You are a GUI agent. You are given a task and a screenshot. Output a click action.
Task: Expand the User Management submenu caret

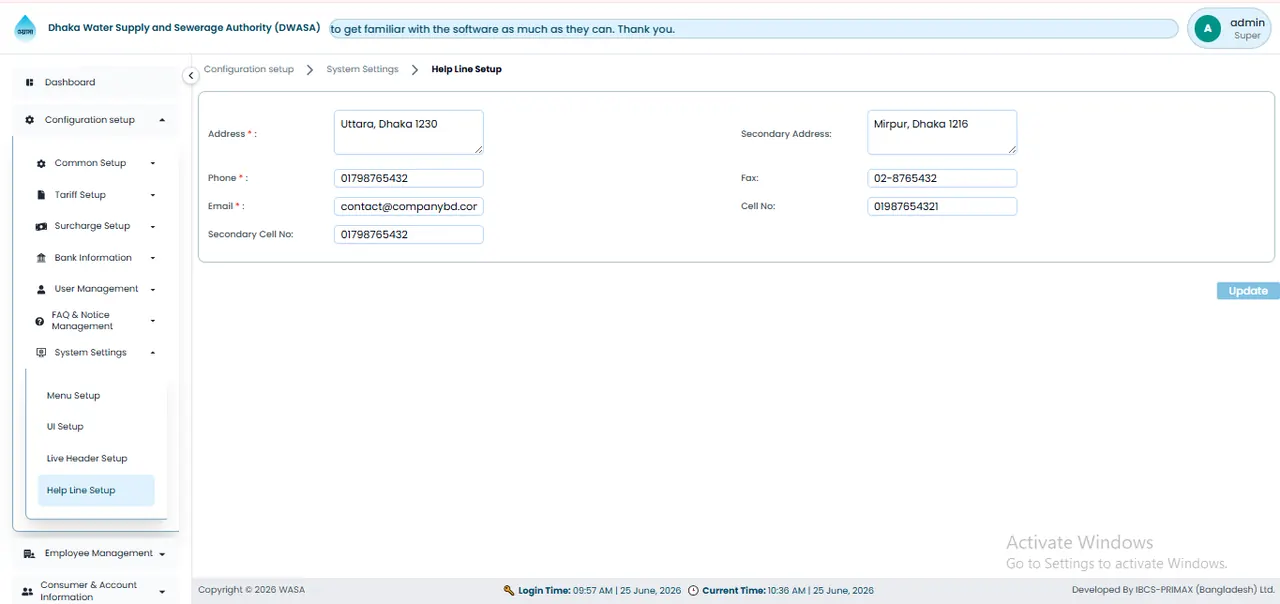pyautogui.click(x=153, y=290)
